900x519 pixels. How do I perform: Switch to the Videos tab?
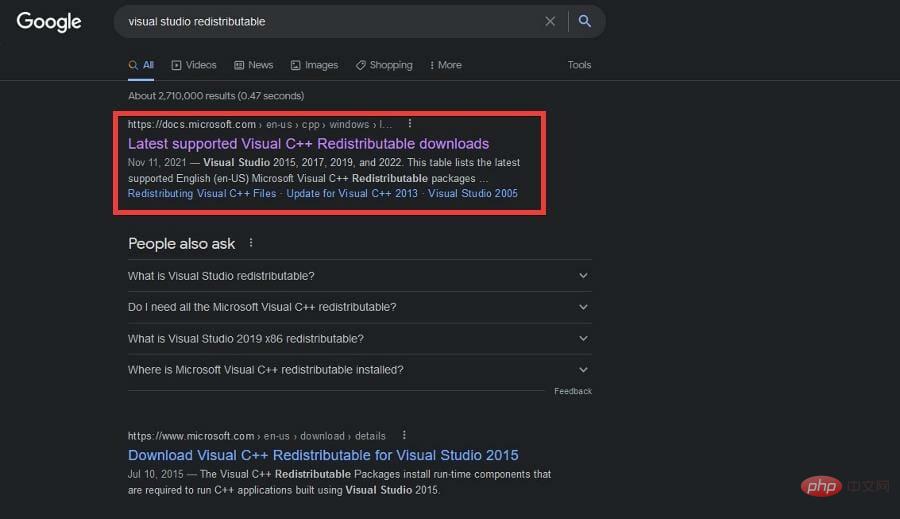click(x=194, y=65)
